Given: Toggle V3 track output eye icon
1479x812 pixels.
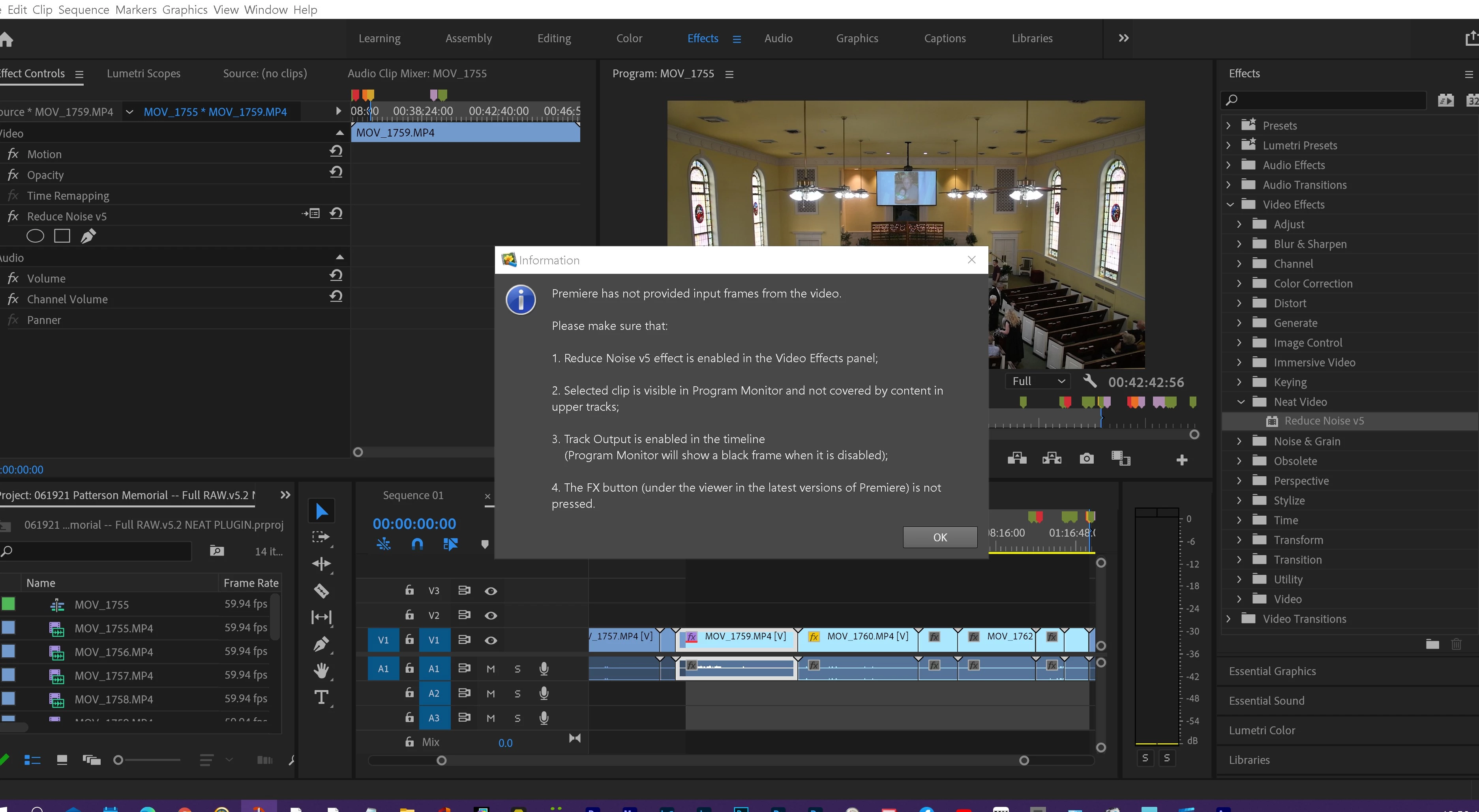Looking at the screenshot, I should click(x=490, y=591).
